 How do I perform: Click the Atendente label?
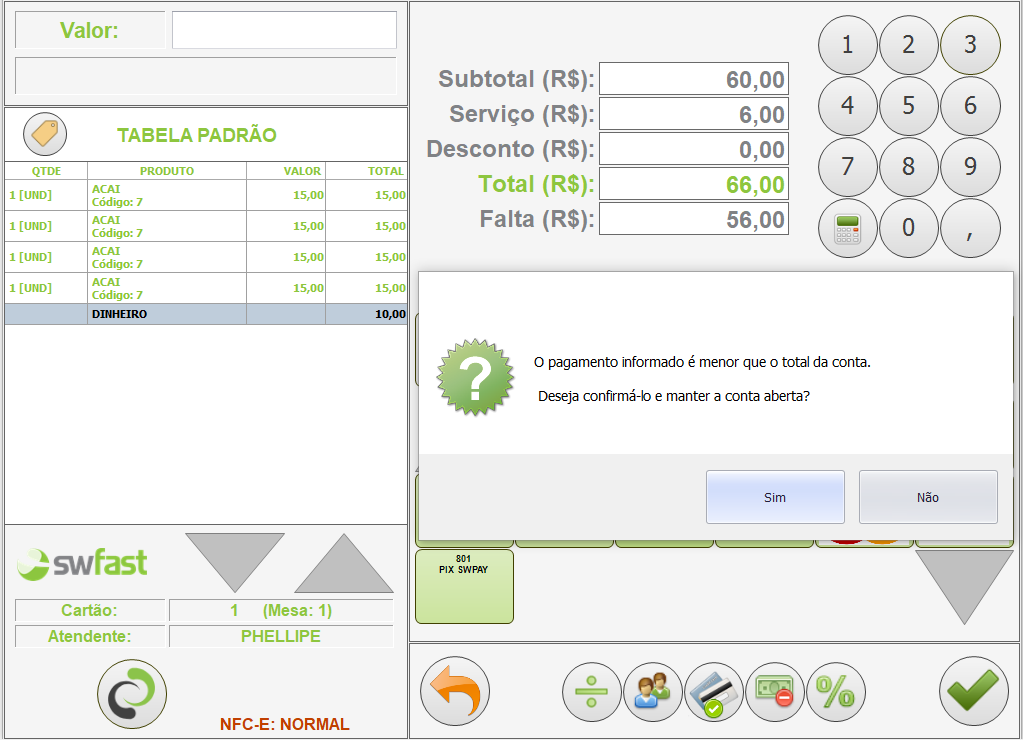(x=89, y=636)
